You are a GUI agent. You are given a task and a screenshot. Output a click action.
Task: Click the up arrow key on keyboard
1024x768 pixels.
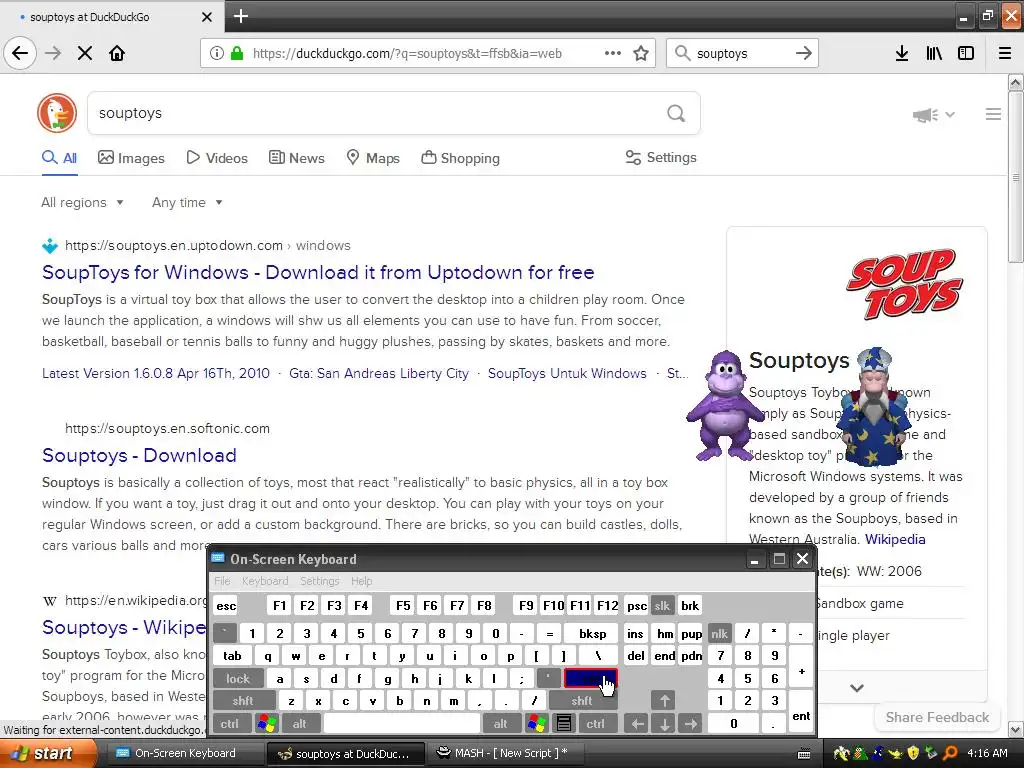tap(664, 701)
